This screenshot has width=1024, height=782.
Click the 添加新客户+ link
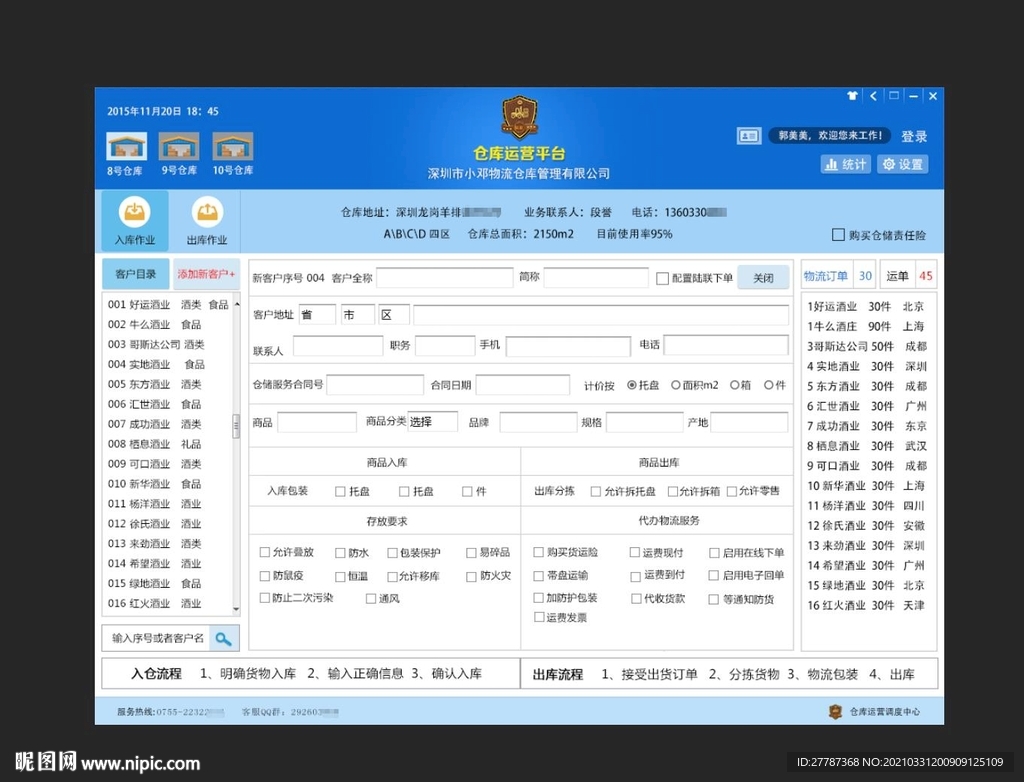click(206, 273)
